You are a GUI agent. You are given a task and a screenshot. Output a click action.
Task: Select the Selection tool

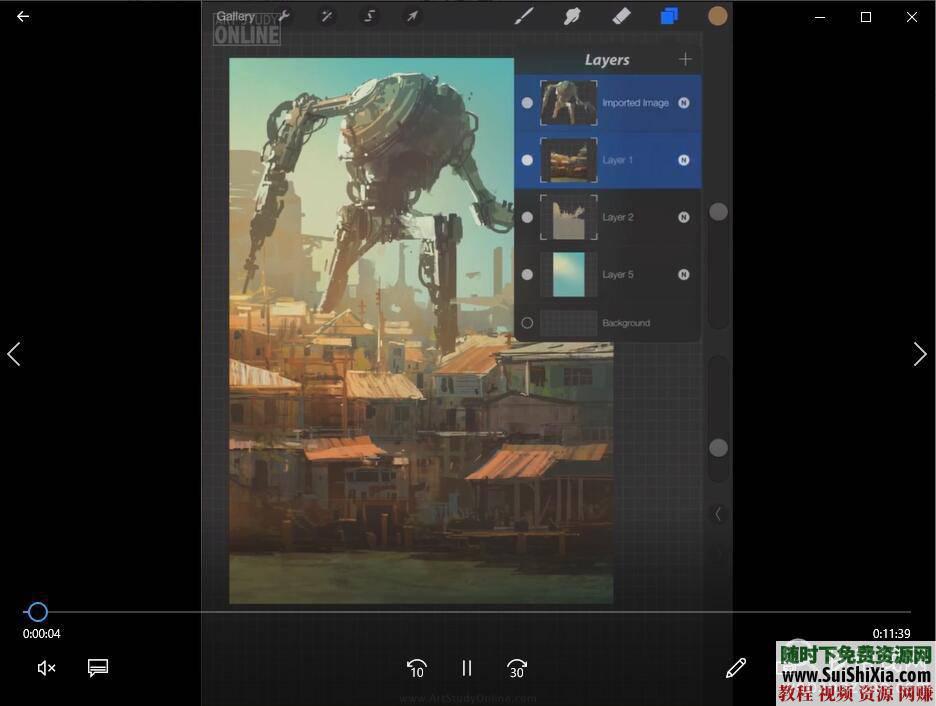coord(369,16)
